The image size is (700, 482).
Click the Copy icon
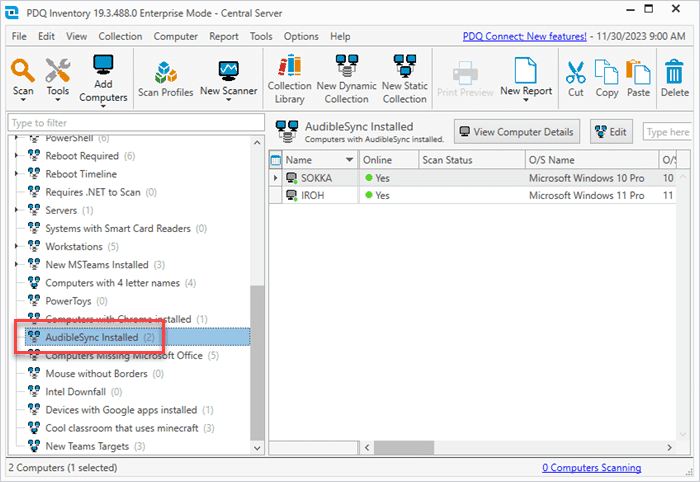coord(606,71)
